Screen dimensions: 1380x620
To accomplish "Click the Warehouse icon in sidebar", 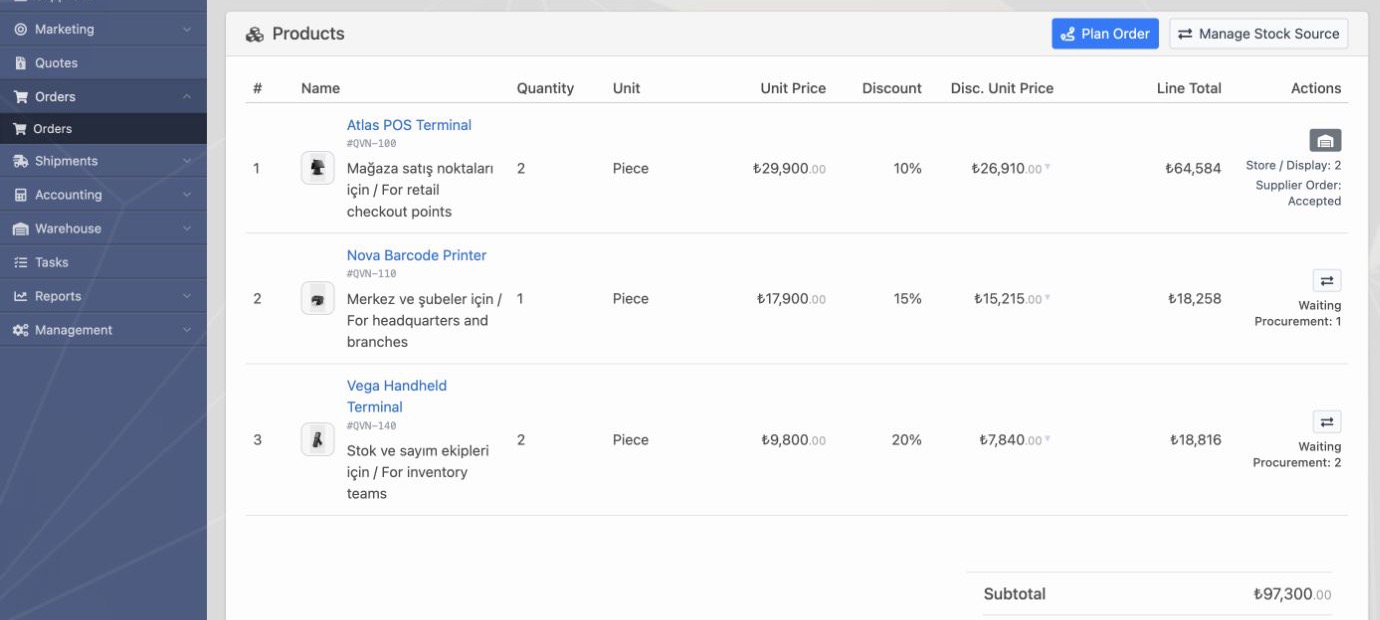I will 20,229.
